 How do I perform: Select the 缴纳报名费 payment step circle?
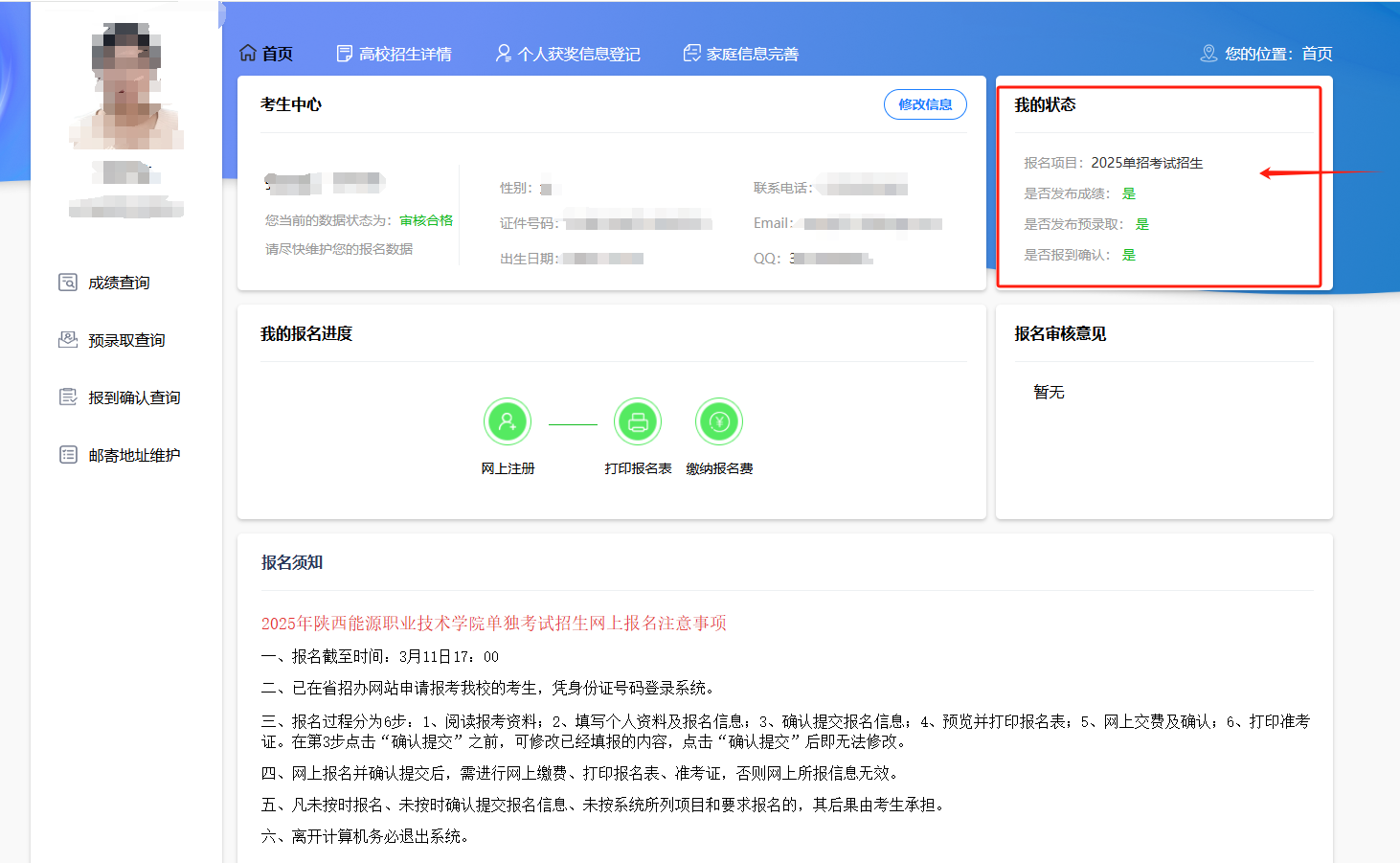719,421
